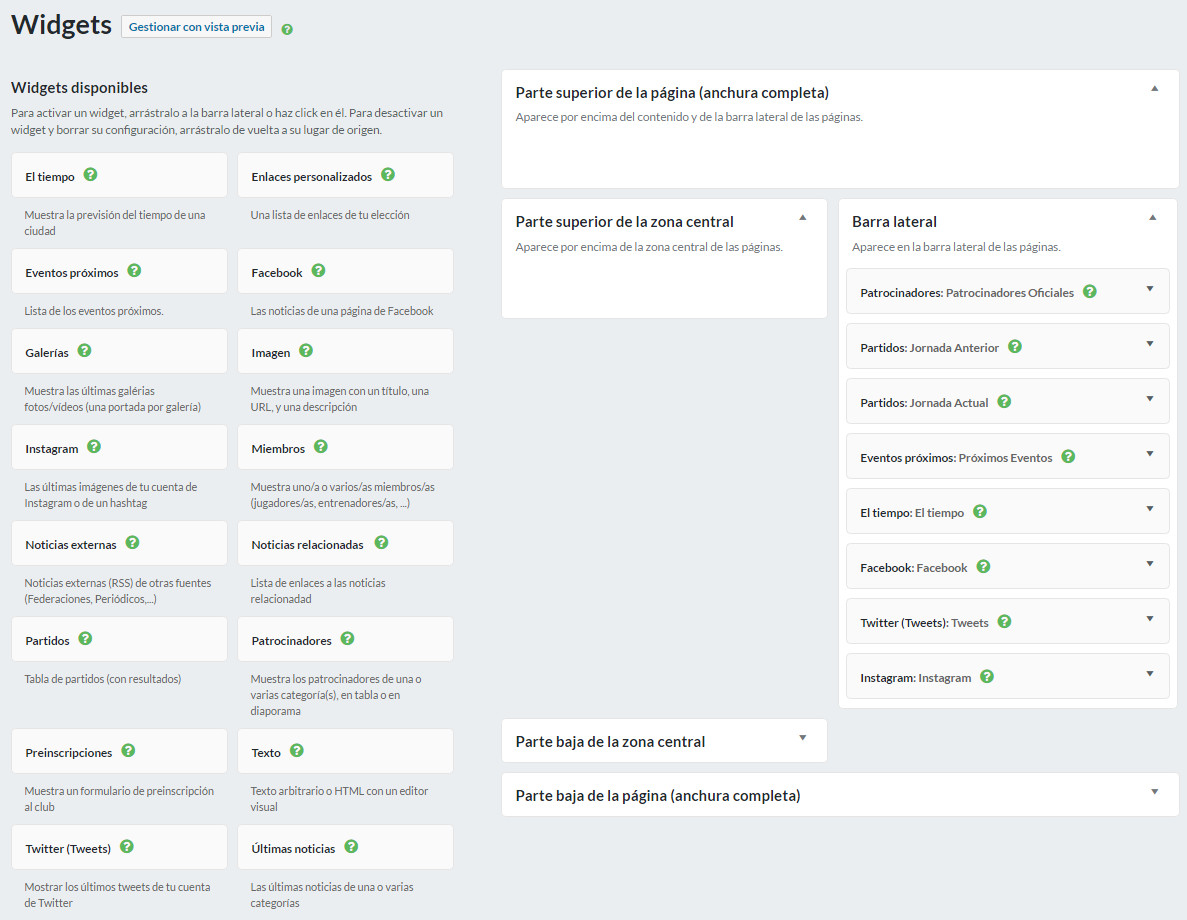
Task: Add the Texto widget
Action: click(345, 751)
